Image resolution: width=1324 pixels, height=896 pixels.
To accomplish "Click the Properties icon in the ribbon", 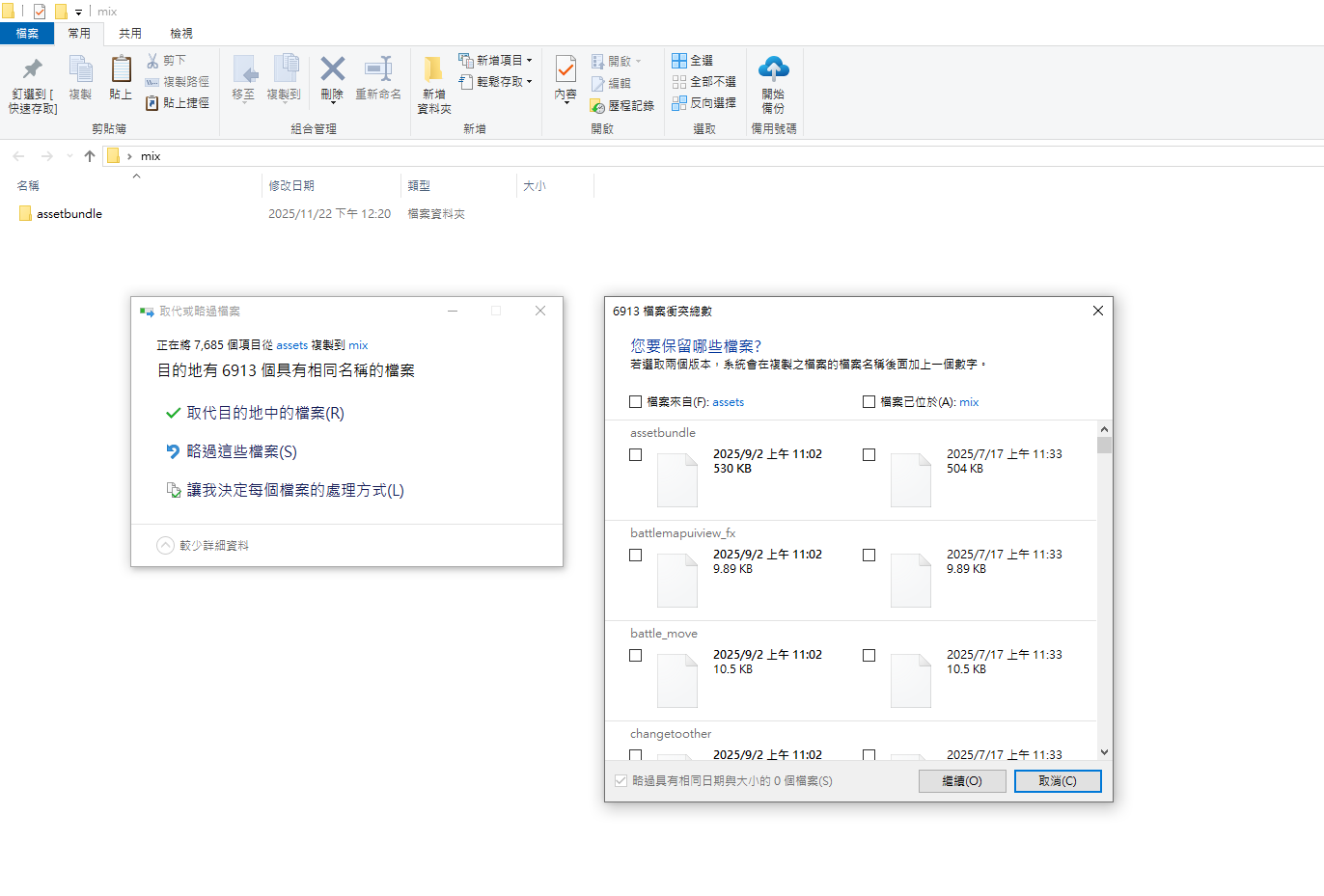I will click(x=565, y=69).
